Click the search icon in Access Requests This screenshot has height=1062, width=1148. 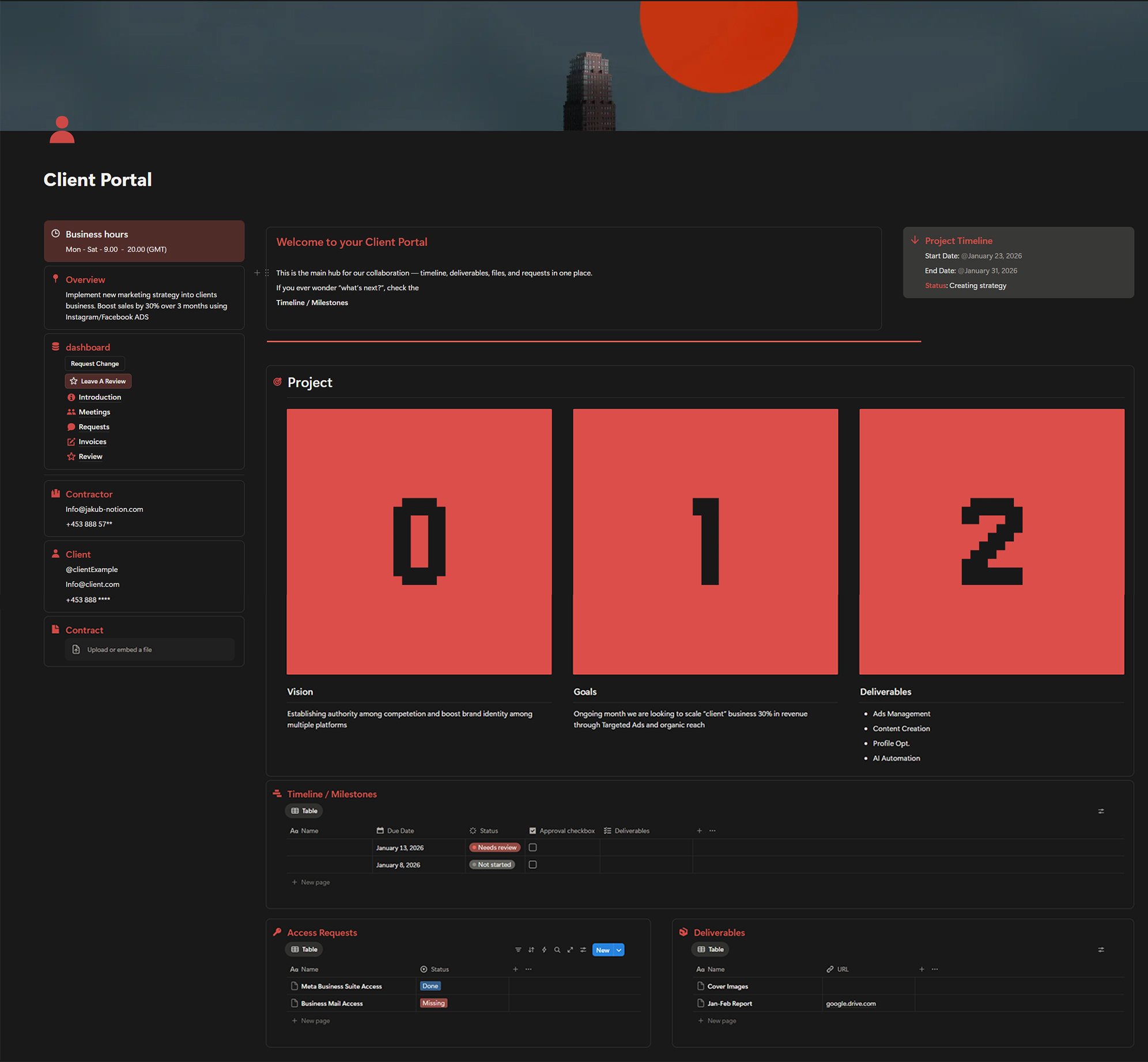click(x=557, y=950)
